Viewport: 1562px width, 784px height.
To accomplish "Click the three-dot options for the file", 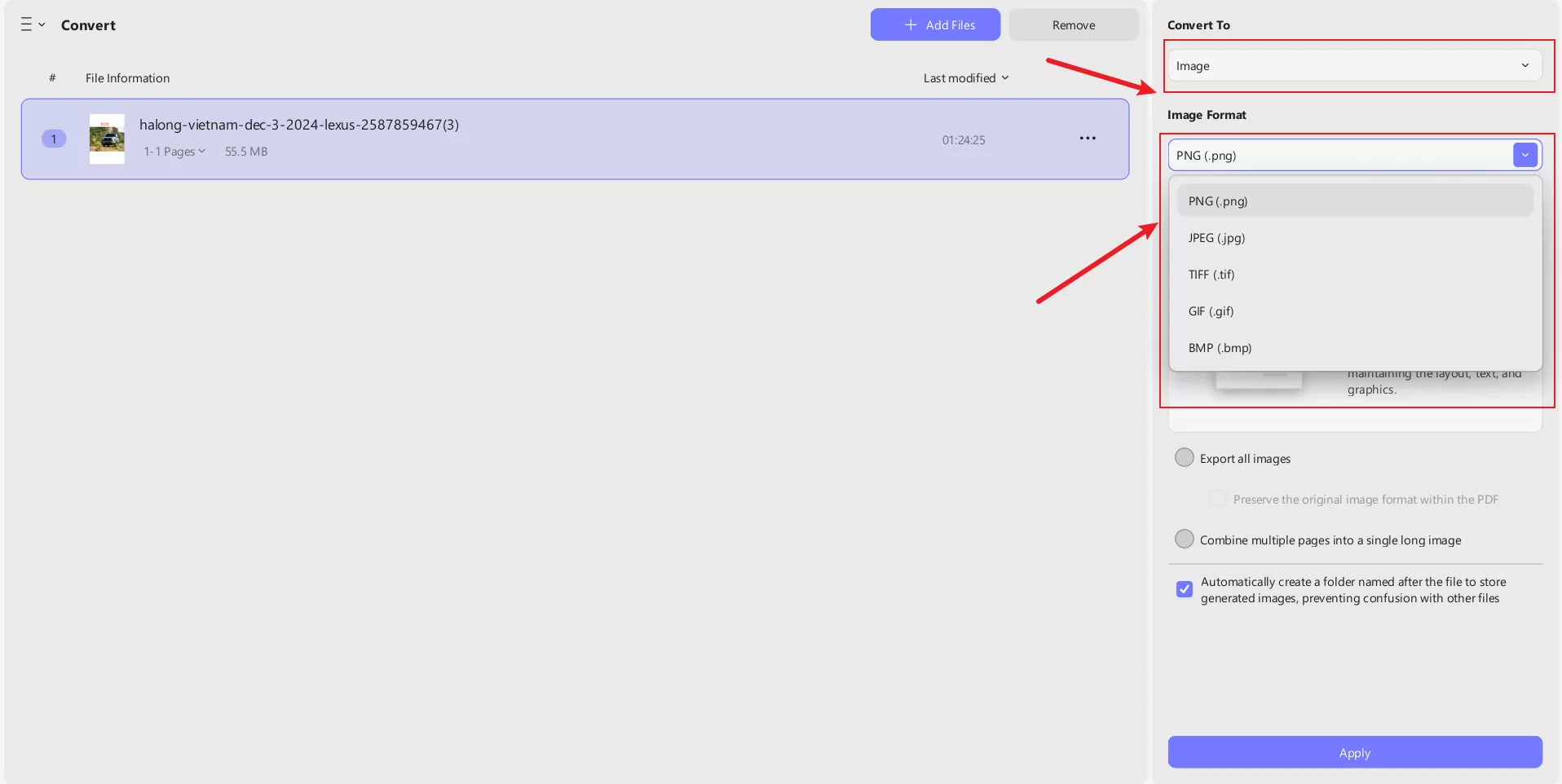I will coord(1087,139).
